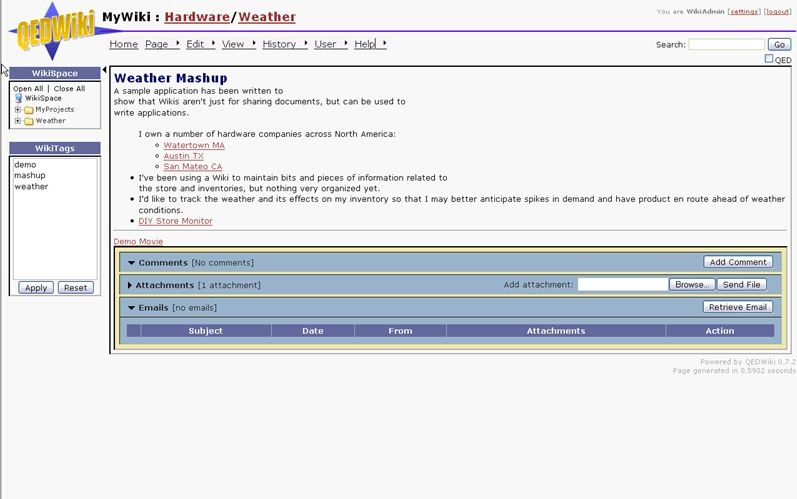Expand the MyProjects tree node
Viewport: 797px width, 499px height.
coord(18,109)
